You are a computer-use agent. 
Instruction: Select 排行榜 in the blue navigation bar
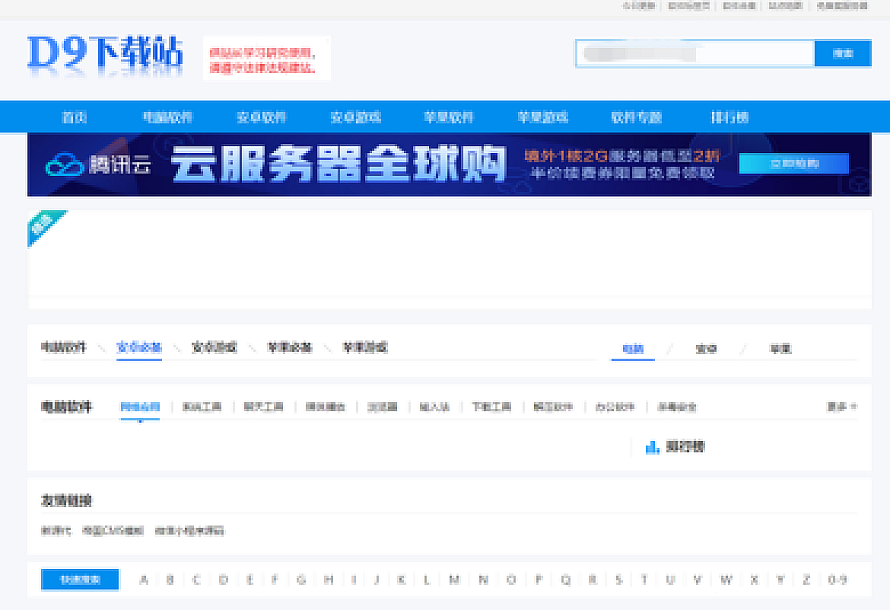coord(730,117)
